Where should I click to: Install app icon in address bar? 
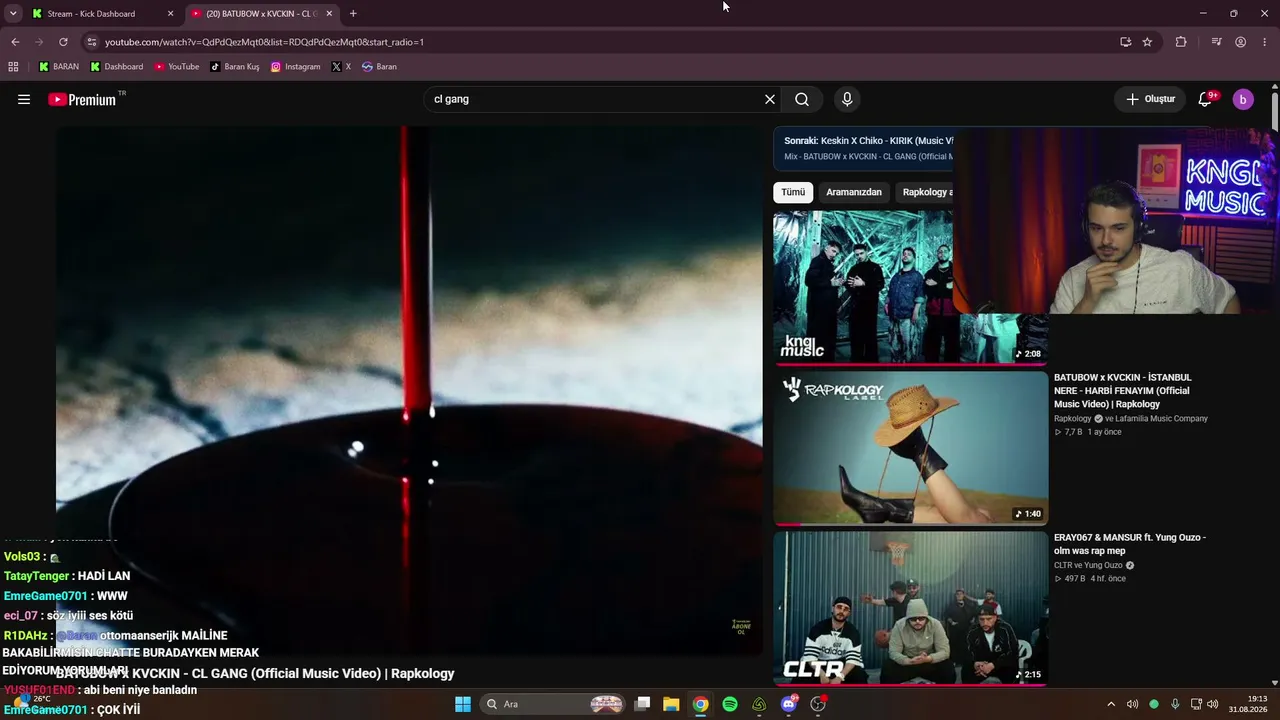point(1126,42)
